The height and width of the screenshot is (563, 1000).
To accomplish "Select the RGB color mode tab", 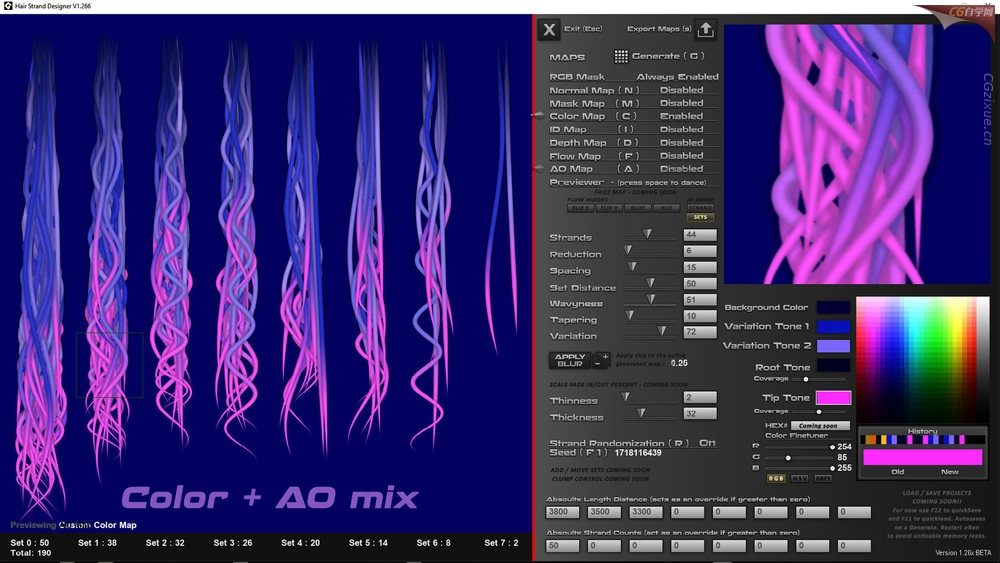I will point(776,479).
